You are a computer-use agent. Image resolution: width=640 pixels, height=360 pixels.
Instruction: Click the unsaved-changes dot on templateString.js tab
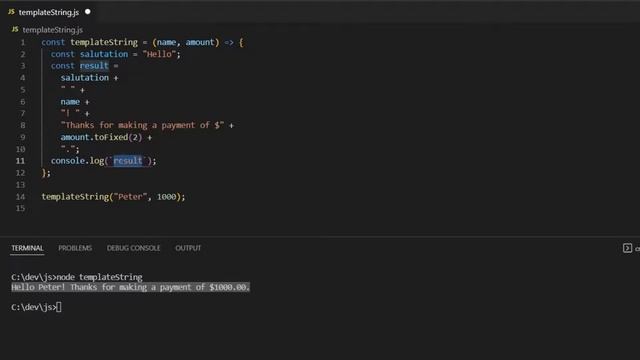88,12
